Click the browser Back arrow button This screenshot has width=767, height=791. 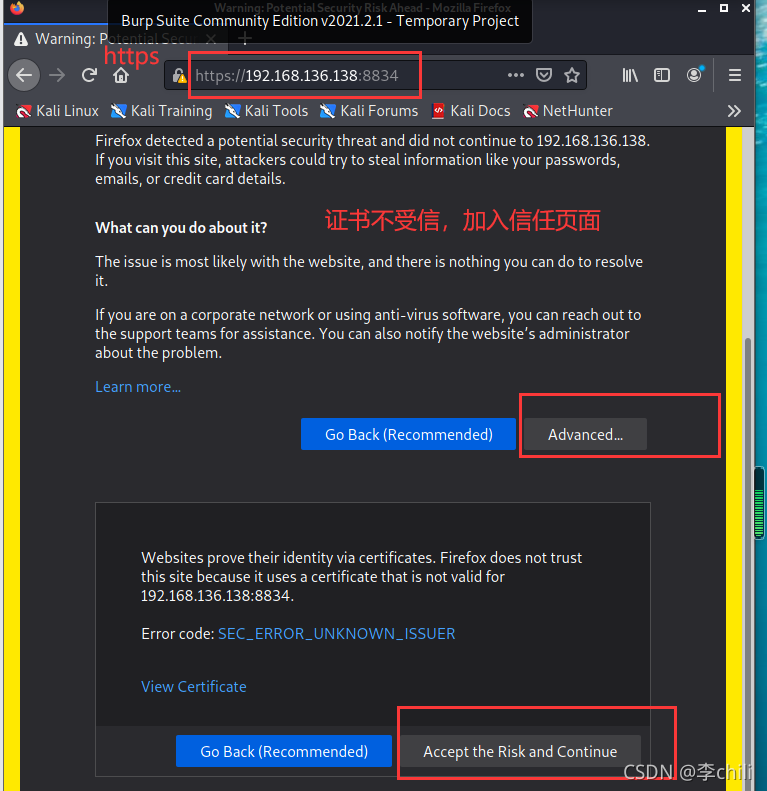click(x=24, y=76)
